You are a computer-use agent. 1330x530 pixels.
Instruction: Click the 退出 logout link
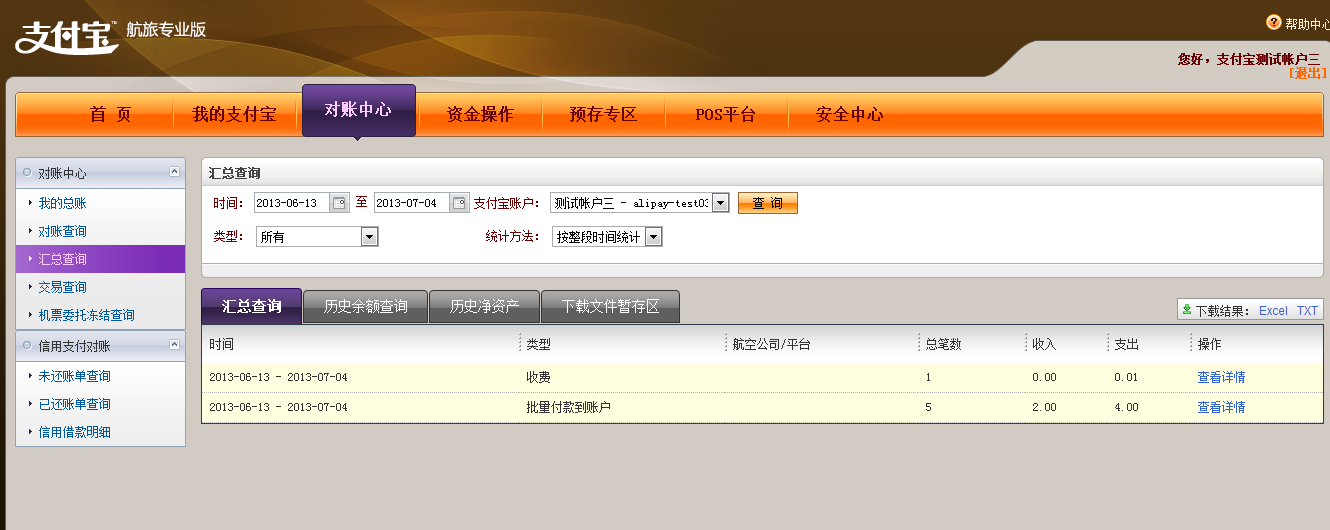(1307, 73)
